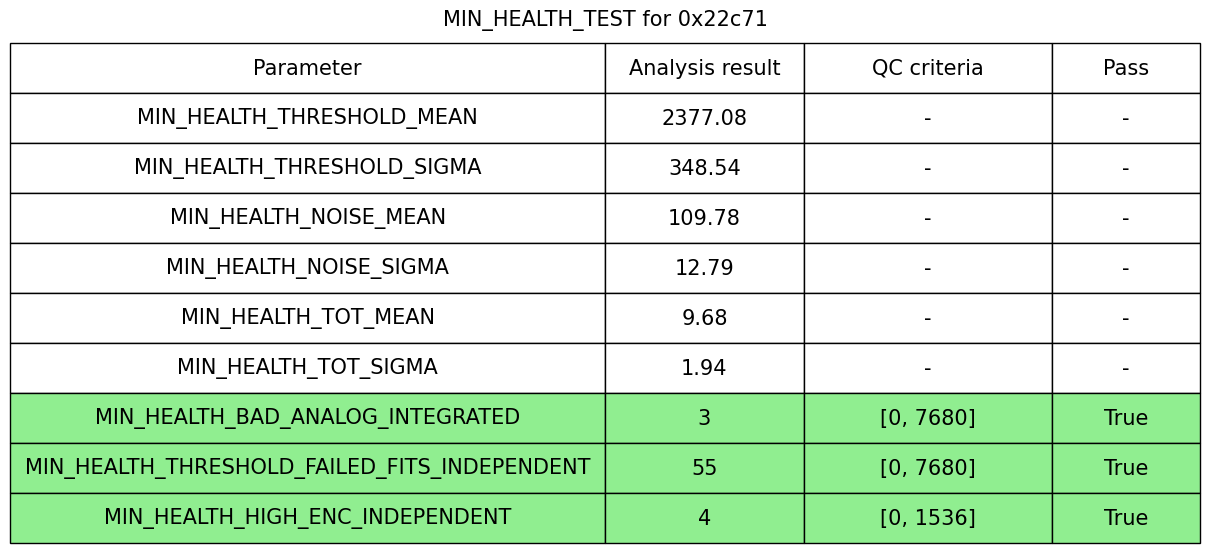Viewport: 1210px width, 553px height.
Task: Click the MIN_HEALTH_NOISE_SIGMA parameter cell
Action: (x=307, y=268)
